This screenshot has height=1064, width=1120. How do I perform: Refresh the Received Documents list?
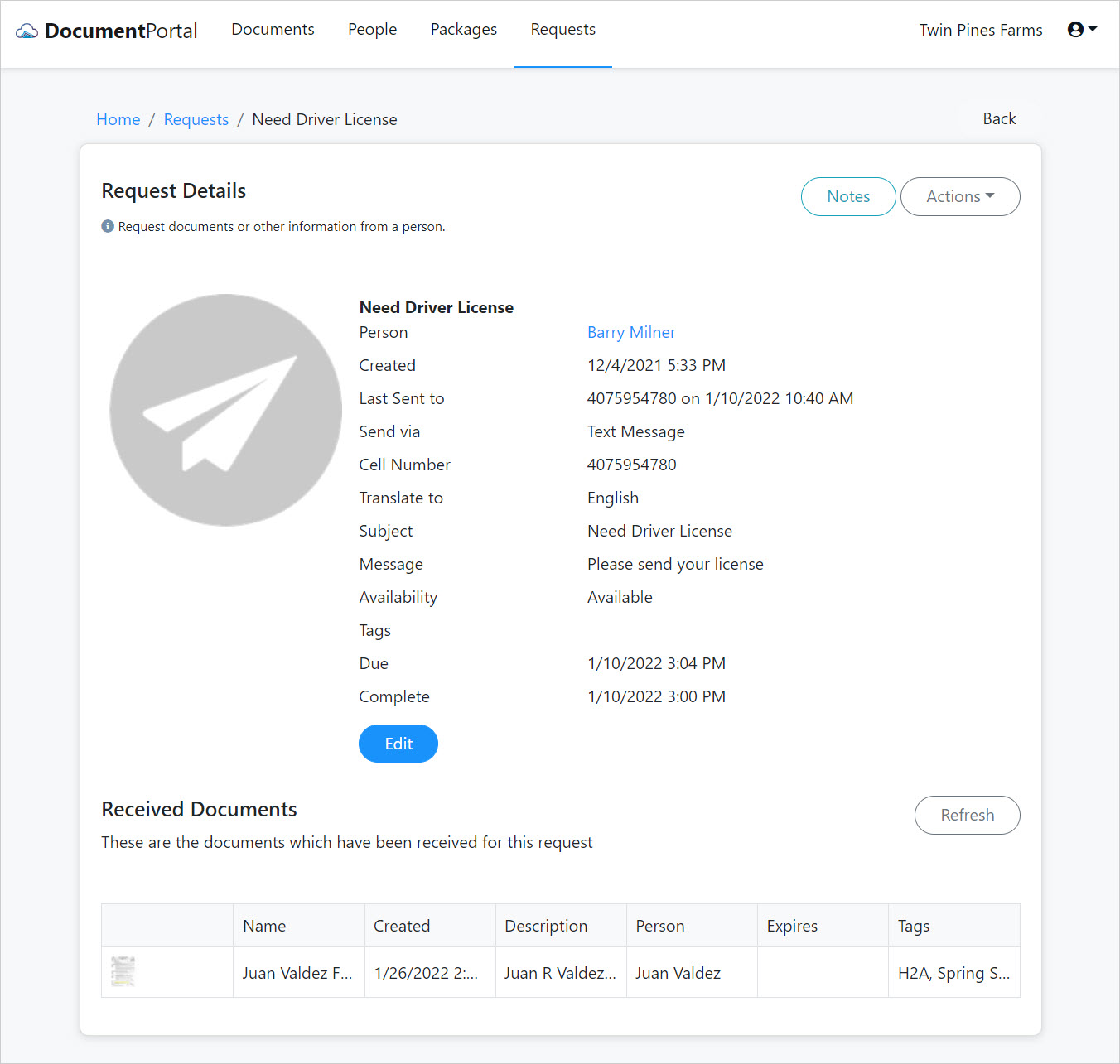point(967,815)
